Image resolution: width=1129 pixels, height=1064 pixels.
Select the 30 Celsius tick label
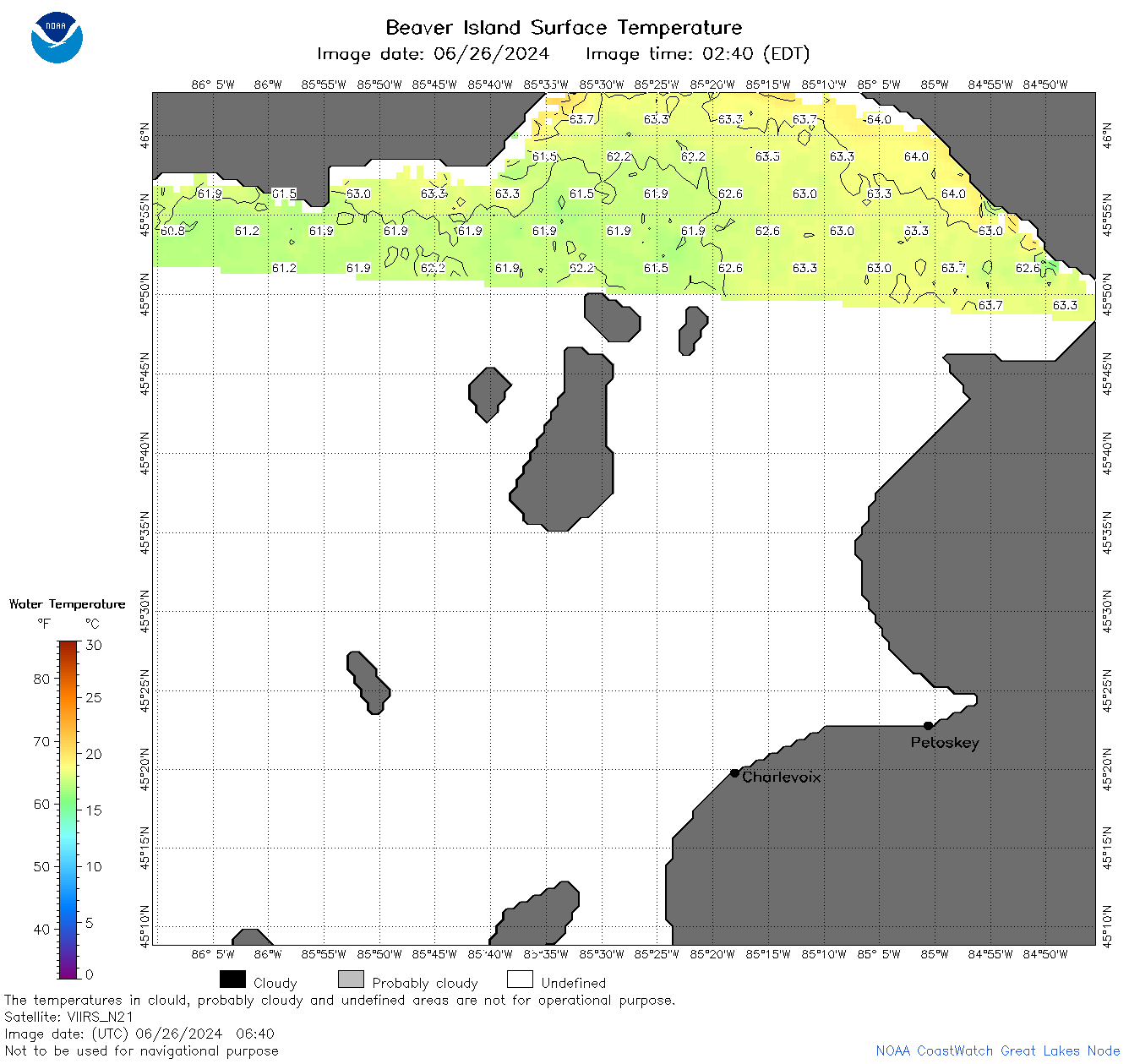click(94, 645)
